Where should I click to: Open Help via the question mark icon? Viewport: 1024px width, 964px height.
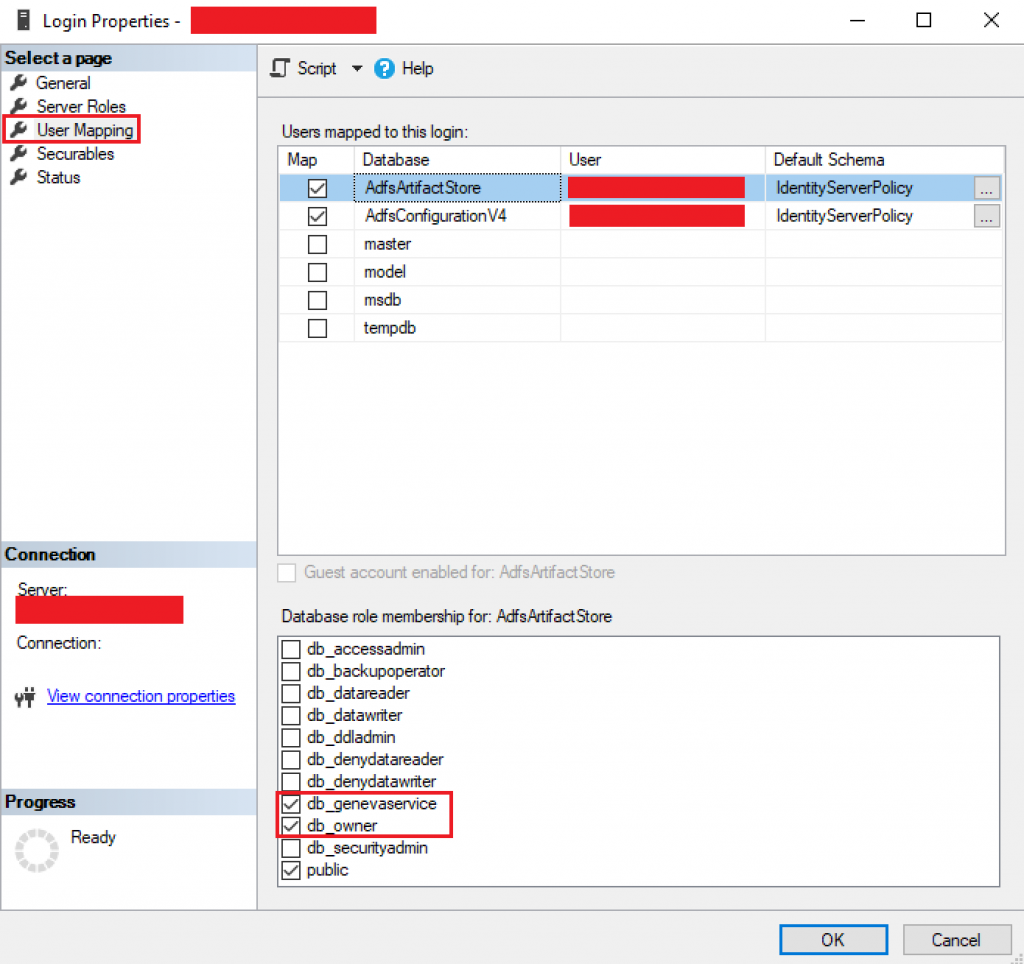[384, 68]
